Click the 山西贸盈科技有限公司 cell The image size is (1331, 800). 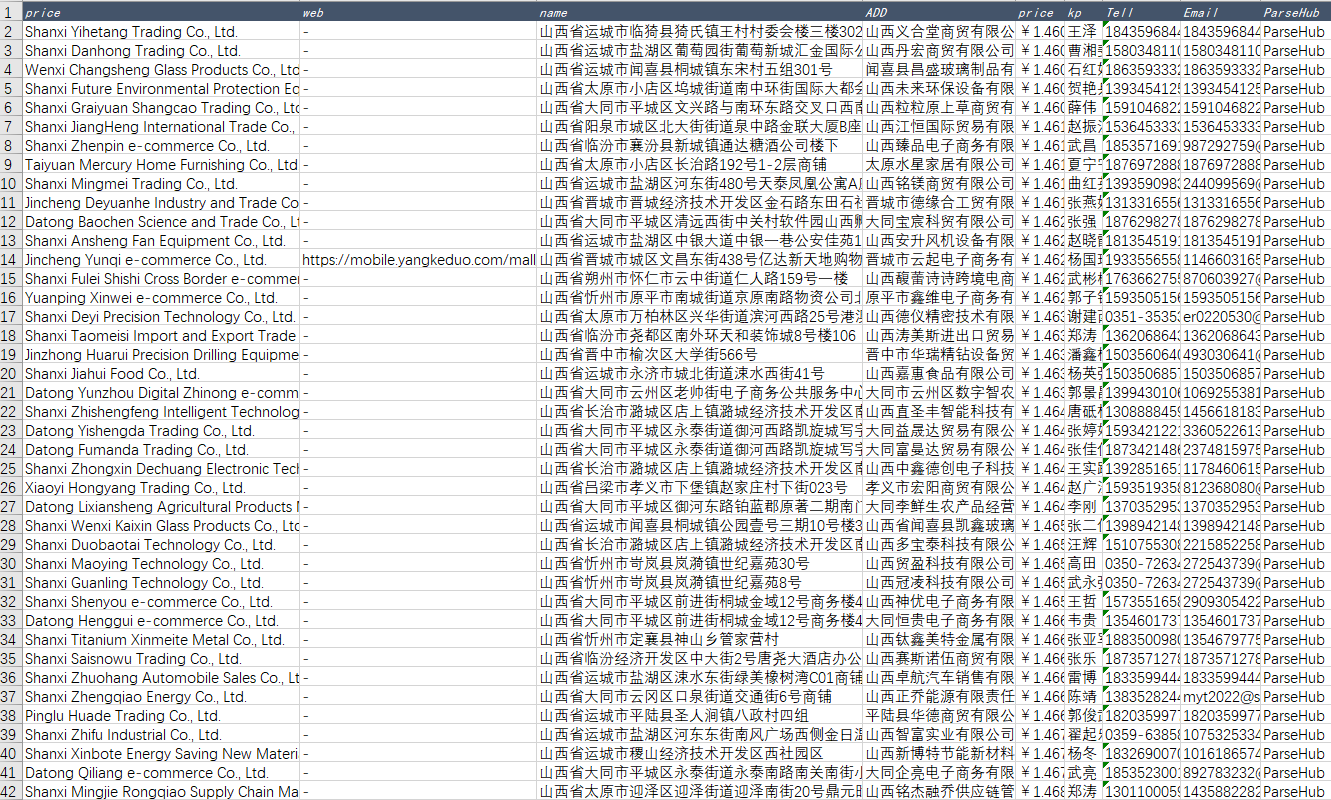click(939, 564)
